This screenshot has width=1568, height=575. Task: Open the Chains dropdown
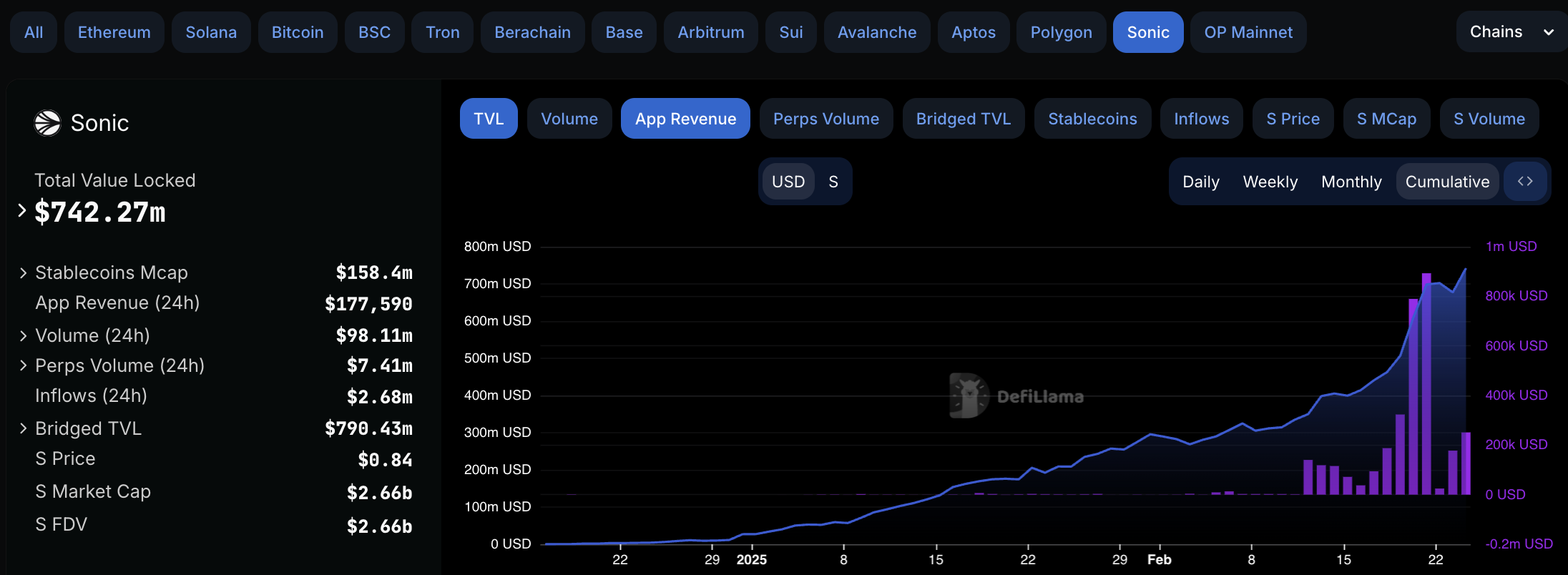[1511, 32]
